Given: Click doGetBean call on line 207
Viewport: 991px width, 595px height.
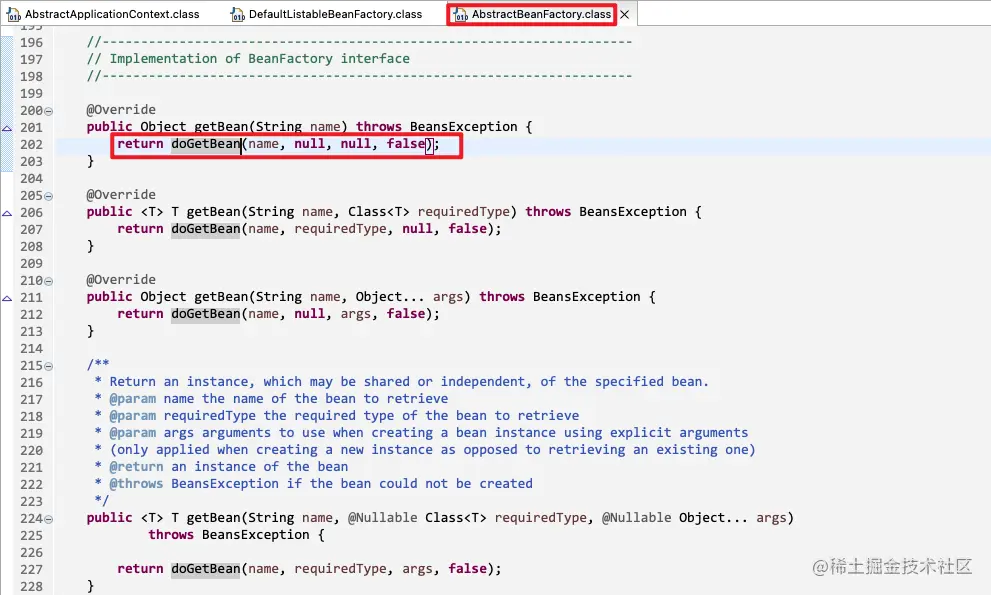Looking at the screenshot, I should tap(205, 229).
